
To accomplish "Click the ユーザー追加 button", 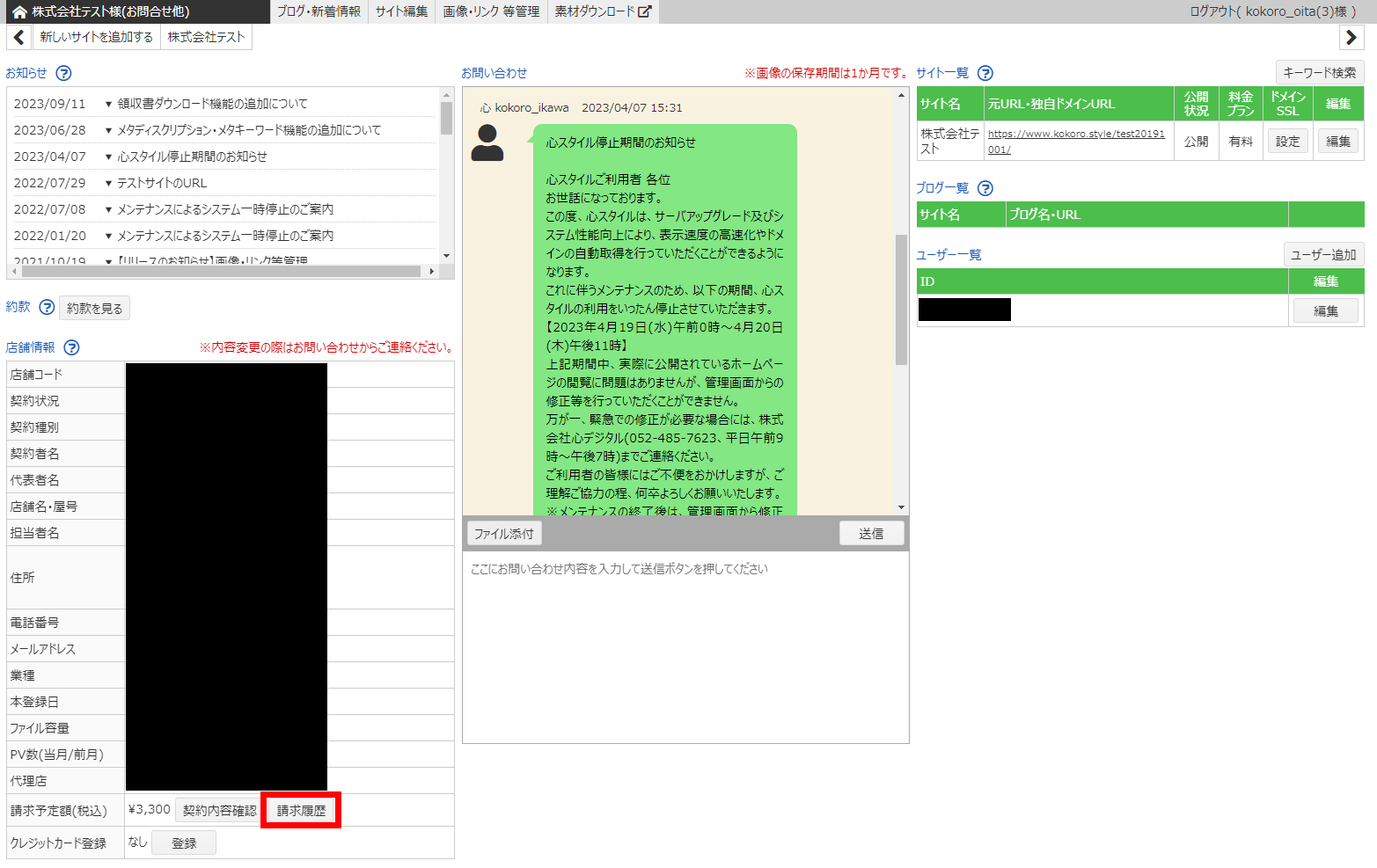I will tap(1323, 255).
